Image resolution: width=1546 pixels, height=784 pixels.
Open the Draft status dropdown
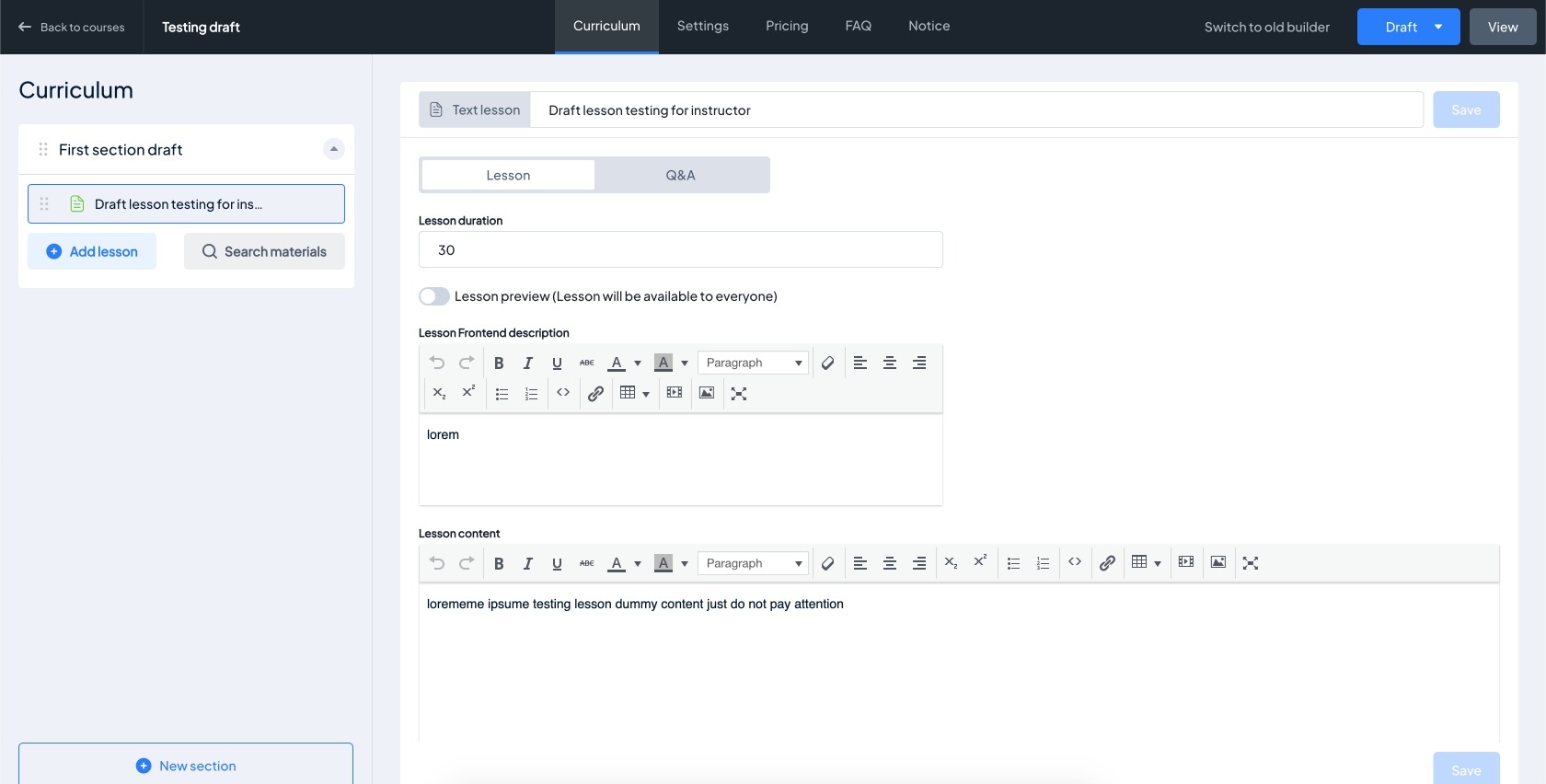pyautogui.click(x=1438, y=27)
